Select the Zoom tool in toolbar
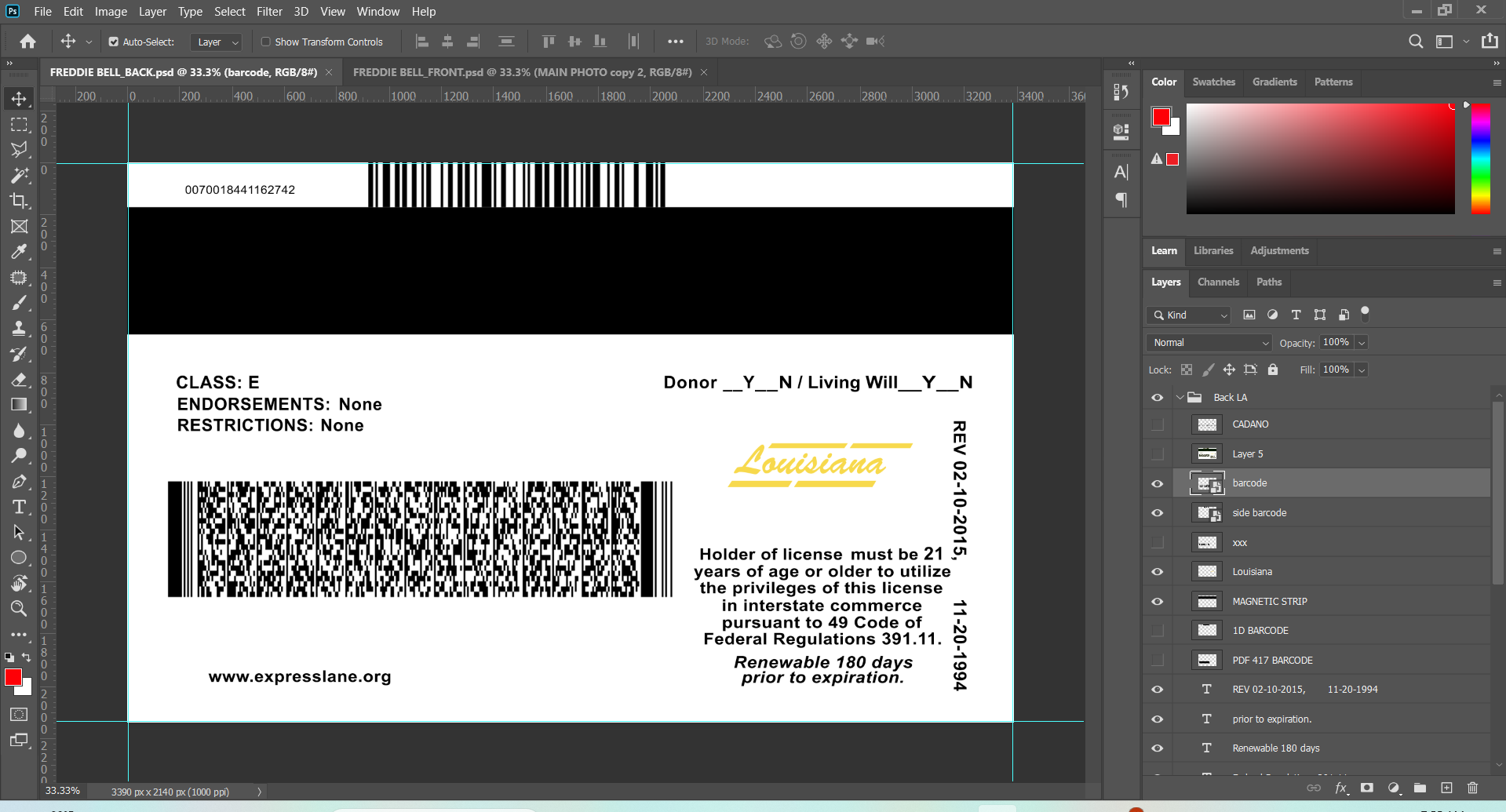The height and width of the screenshot is (812, 1506). (19, 609)
